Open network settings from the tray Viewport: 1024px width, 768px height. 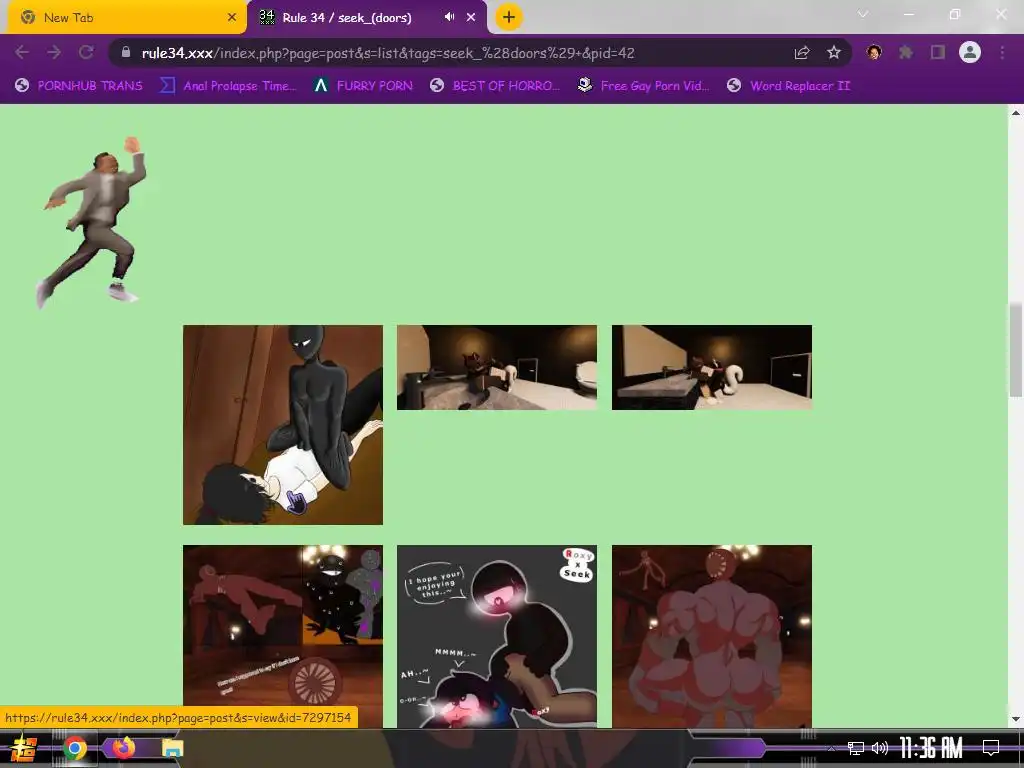click(856, 748)
